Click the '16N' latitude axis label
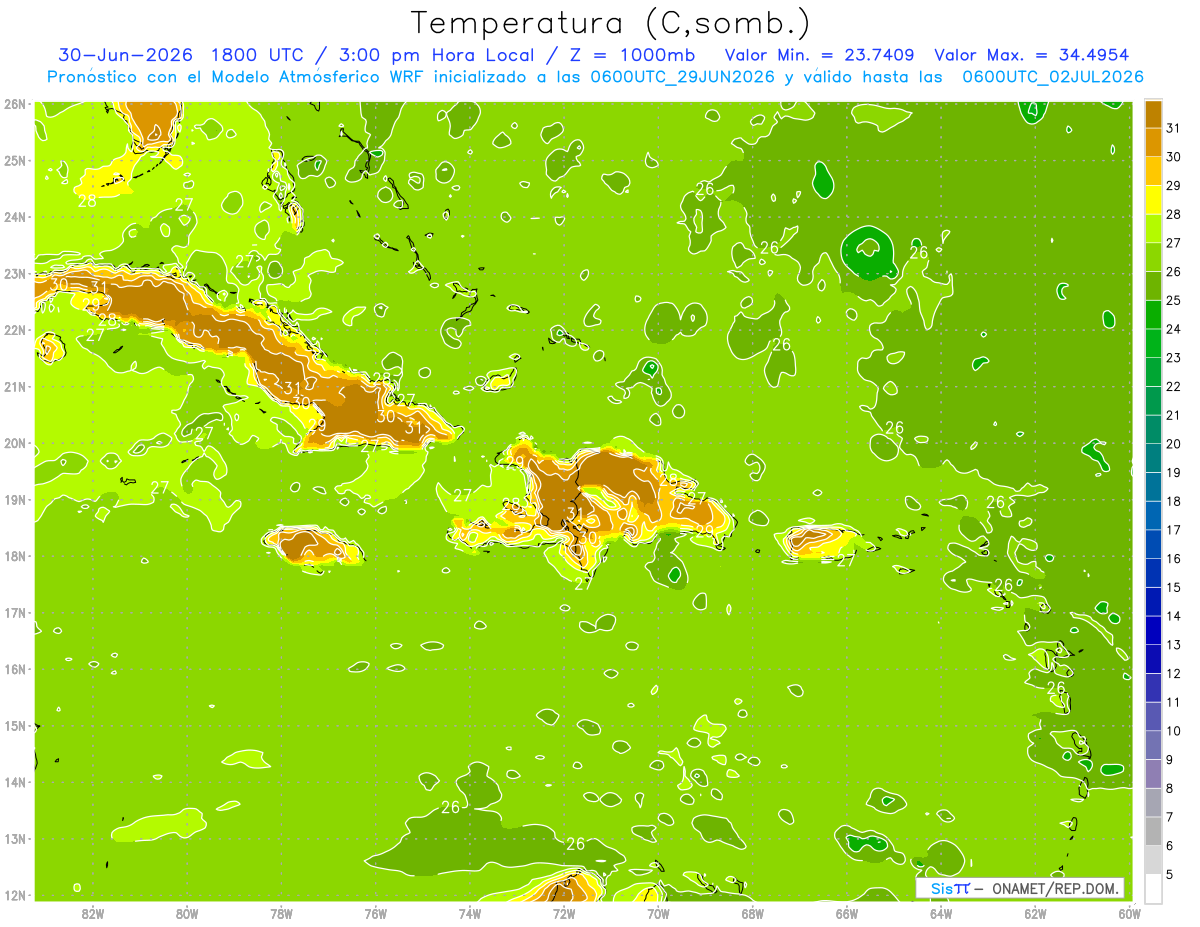 click(x=15, y=669)
